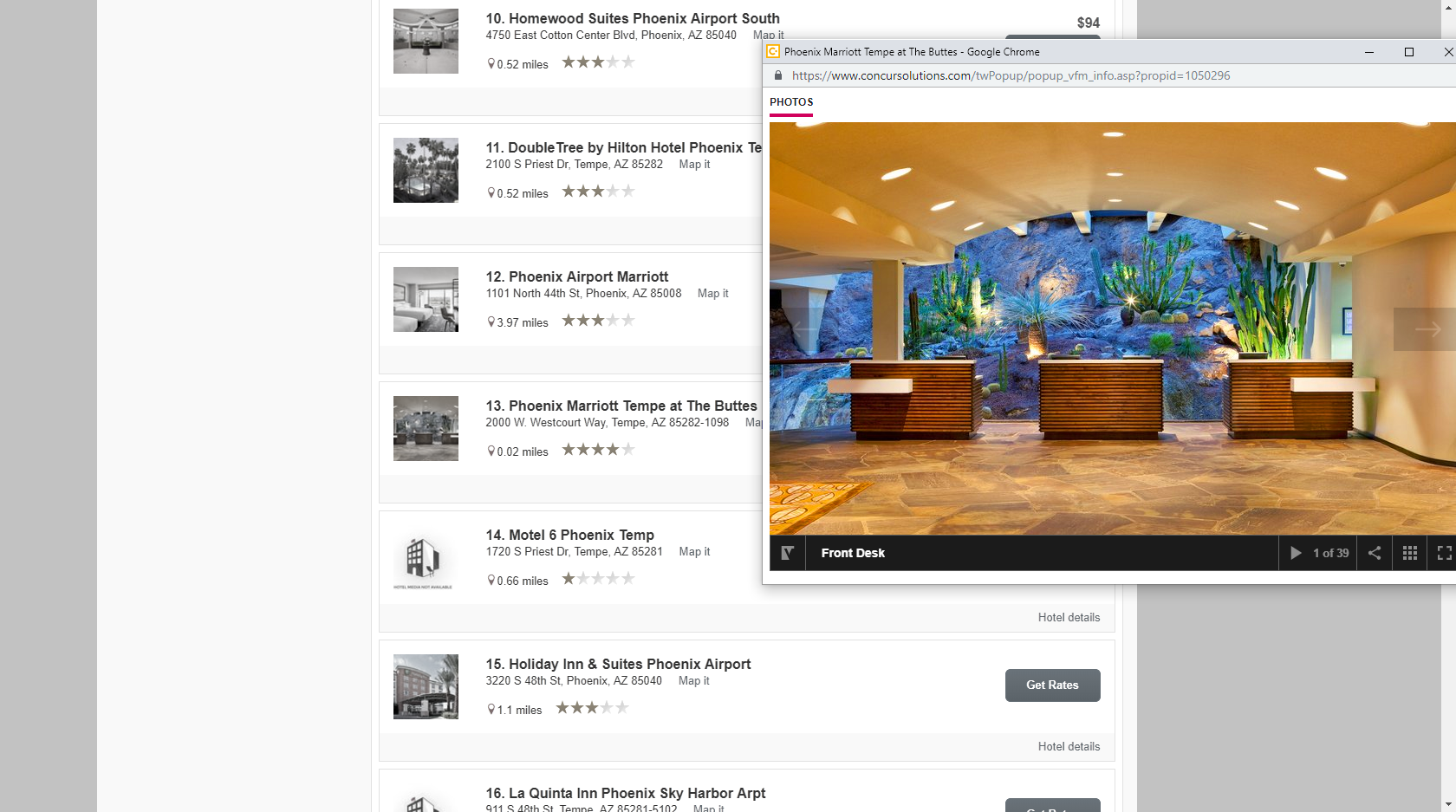Click the address '1720 S Priest Dr, Tempe, AZ 85281'

point(574,552)
